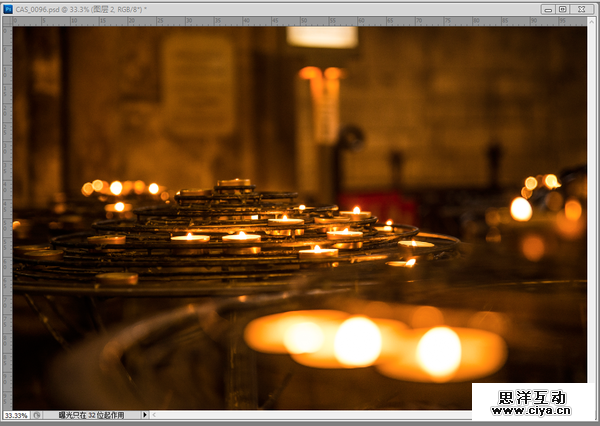Close the CAS_0096.psd document window
Viewport: 600px width, 426px height.
point(581,9)
